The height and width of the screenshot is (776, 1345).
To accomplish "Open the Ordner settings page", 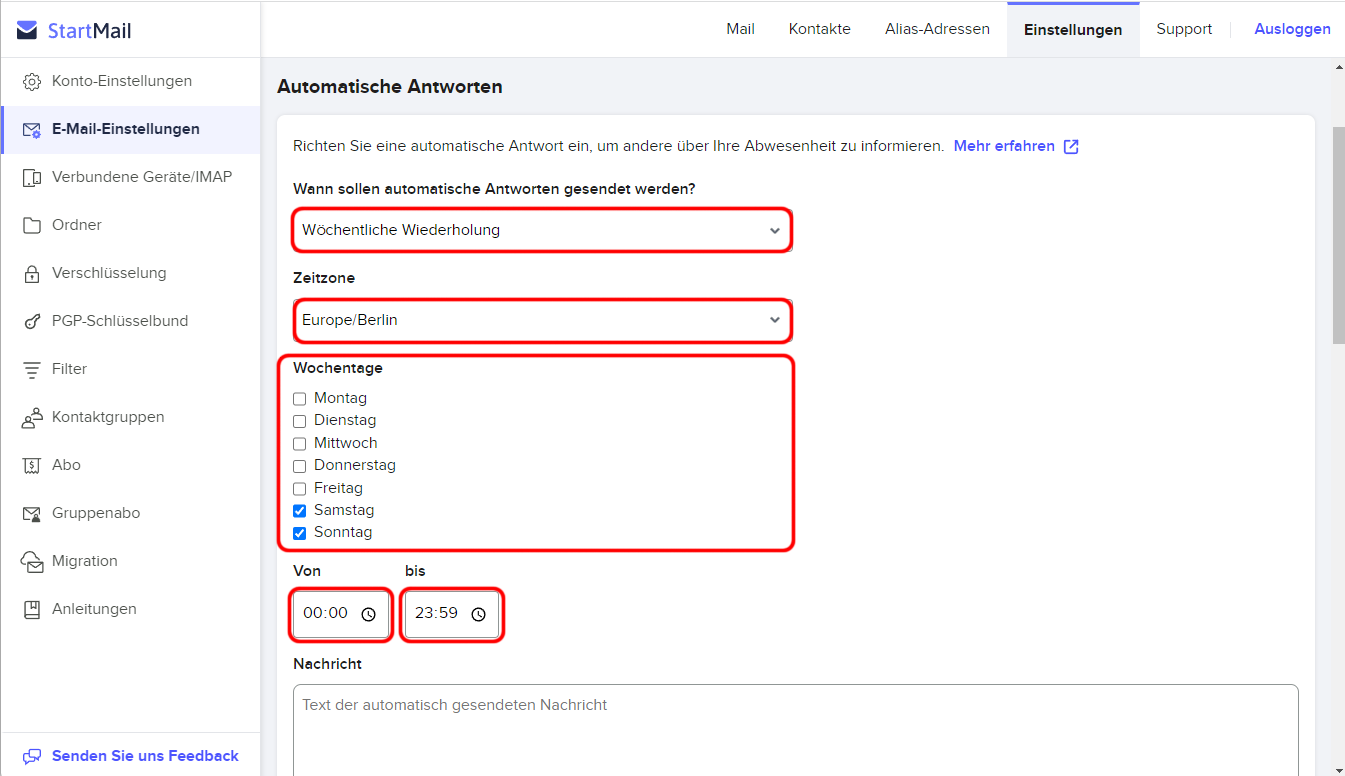I will (x=130, y=225).
